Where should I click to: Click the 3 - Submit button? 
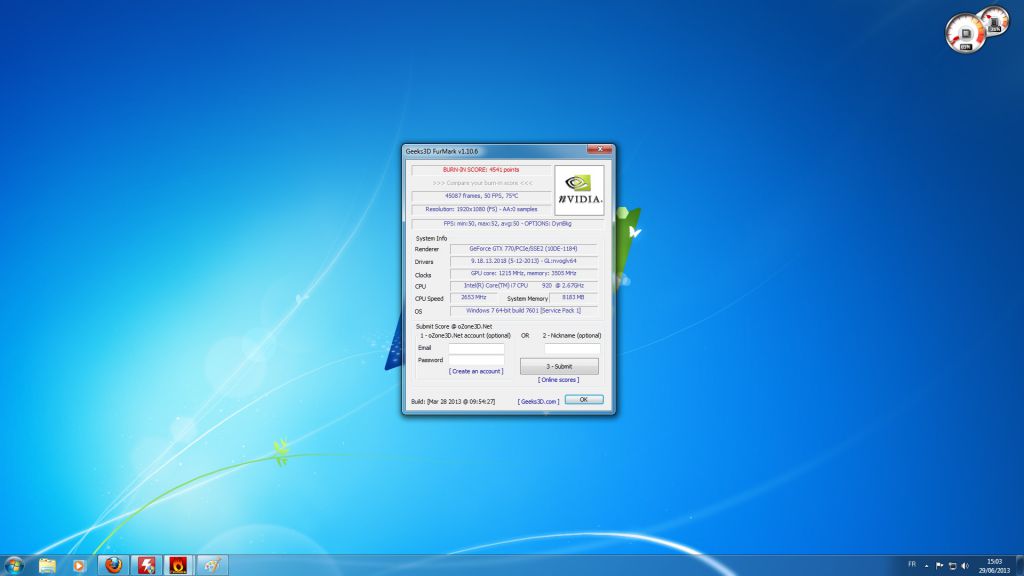559,366
